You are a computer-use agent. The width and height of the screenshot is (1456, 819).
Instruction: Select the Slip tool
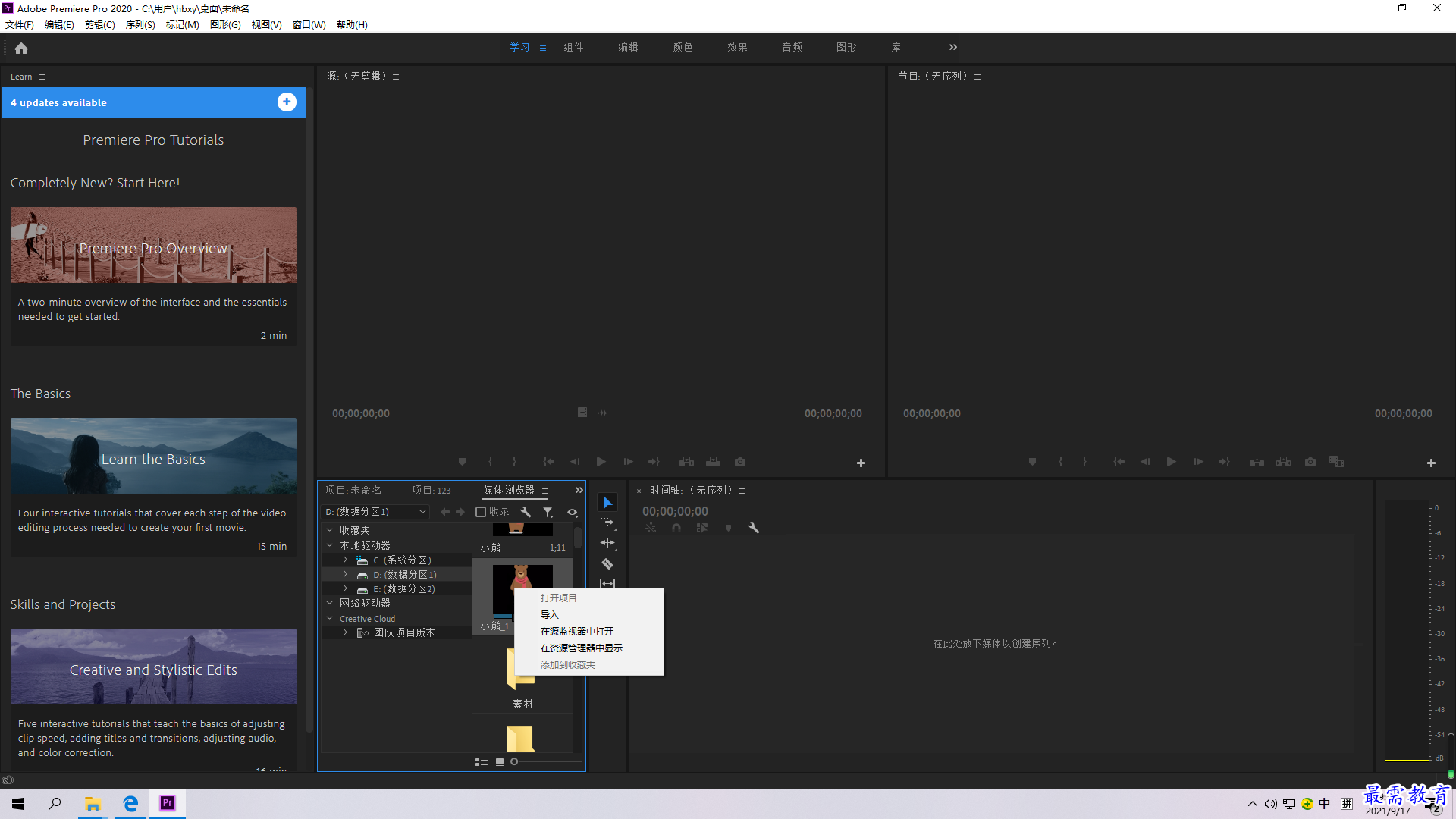pos(607,583)
